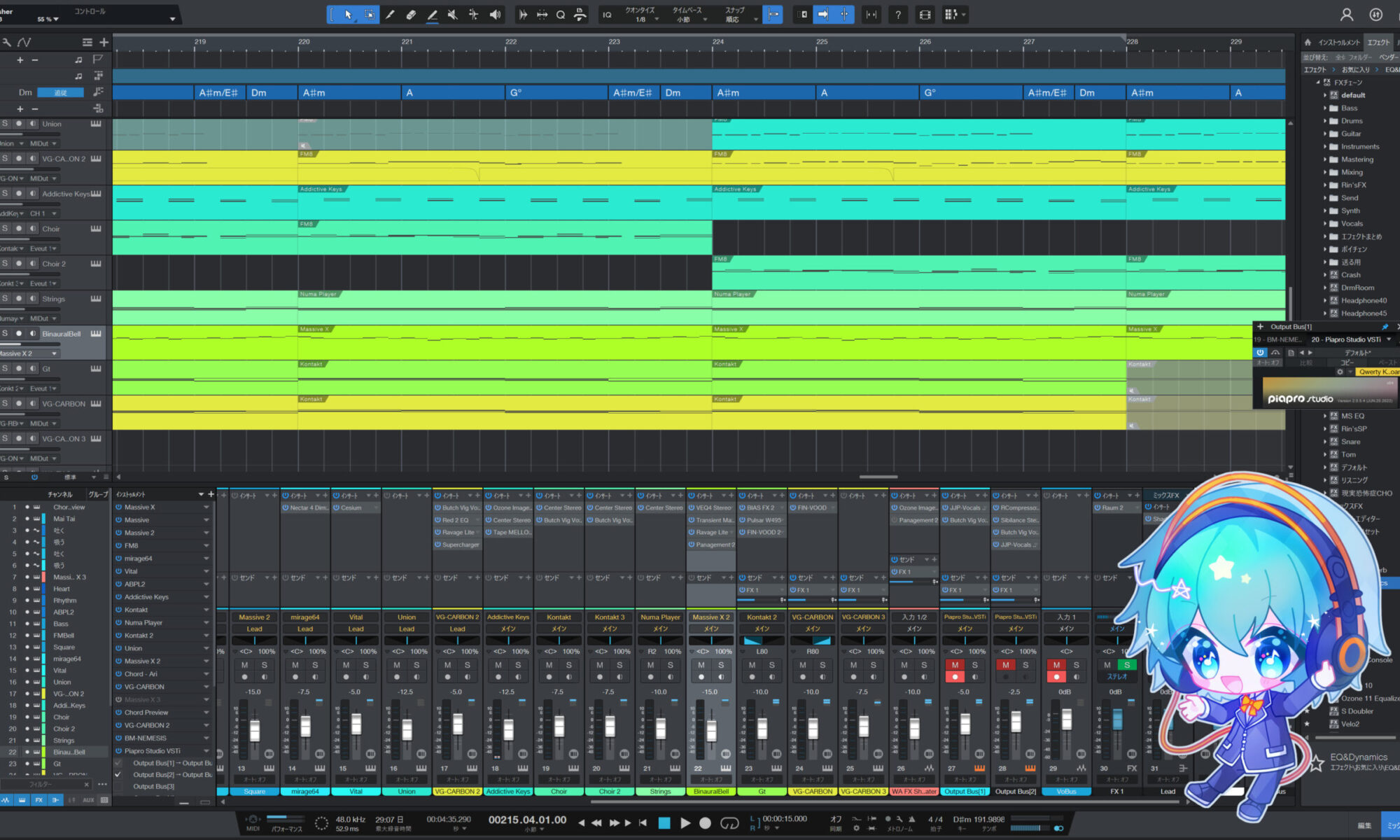Click the play button in transport

685,822
